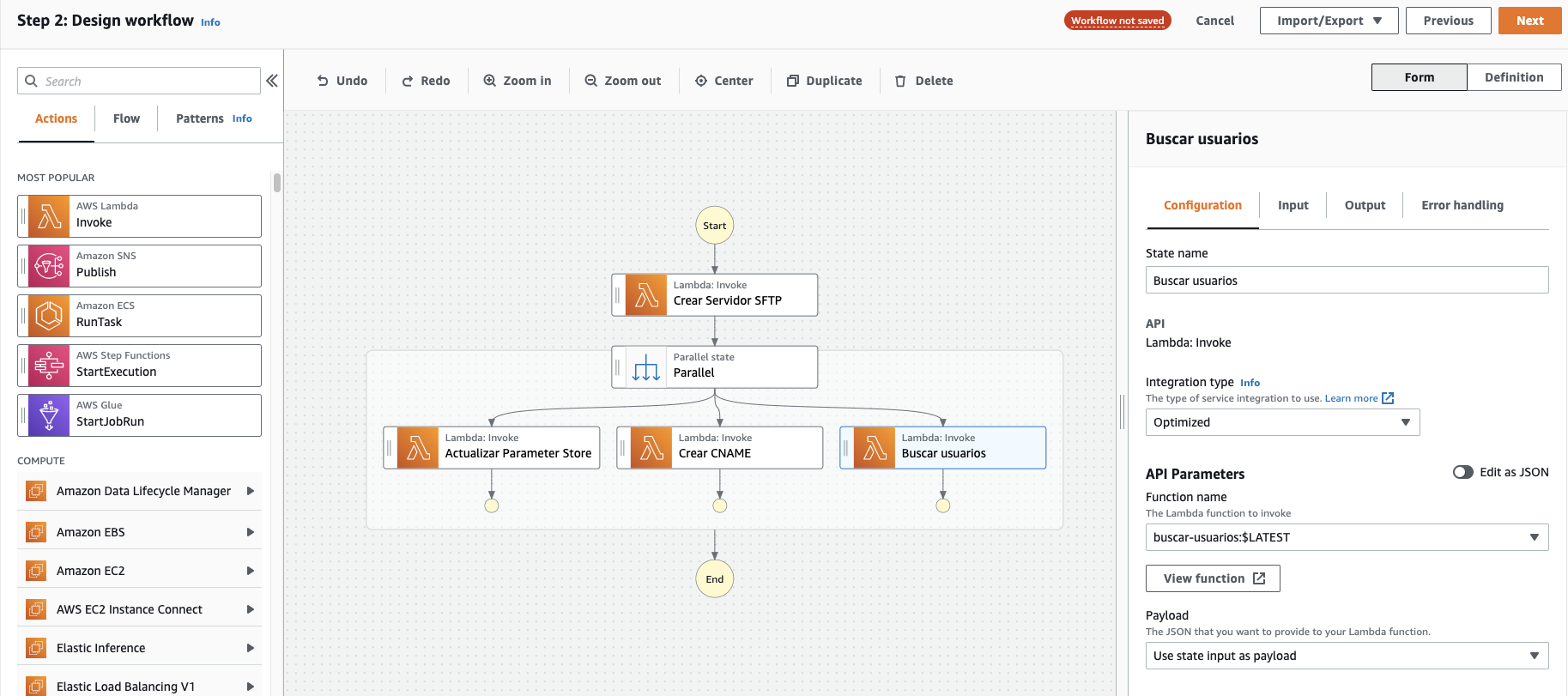Open Info link beside Integration type

1250,383
